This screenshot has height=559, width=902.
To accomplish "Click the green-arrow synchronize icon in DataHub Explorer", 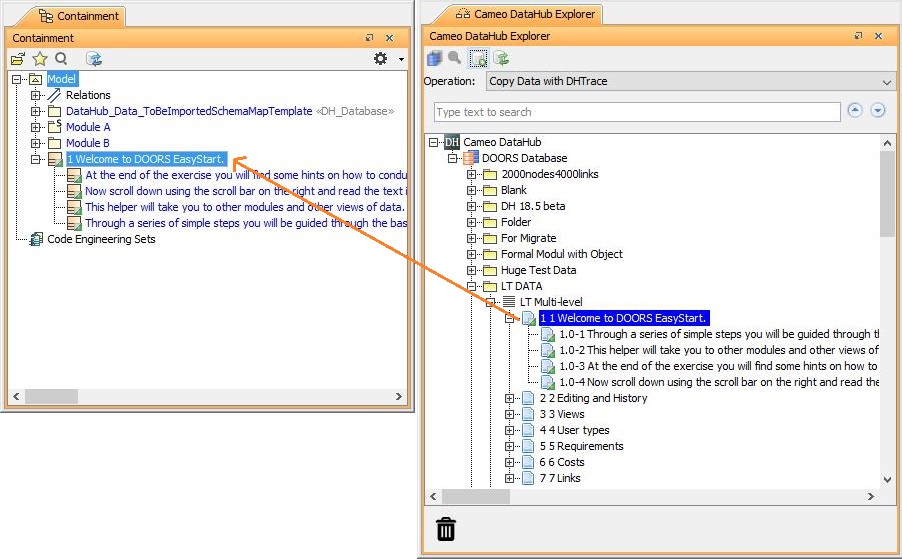I will click(x=502, y=58).
